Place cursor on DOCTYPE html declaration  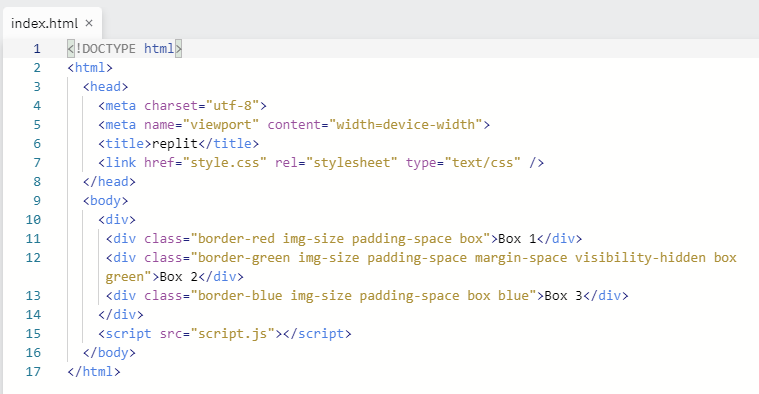(124, 49)
